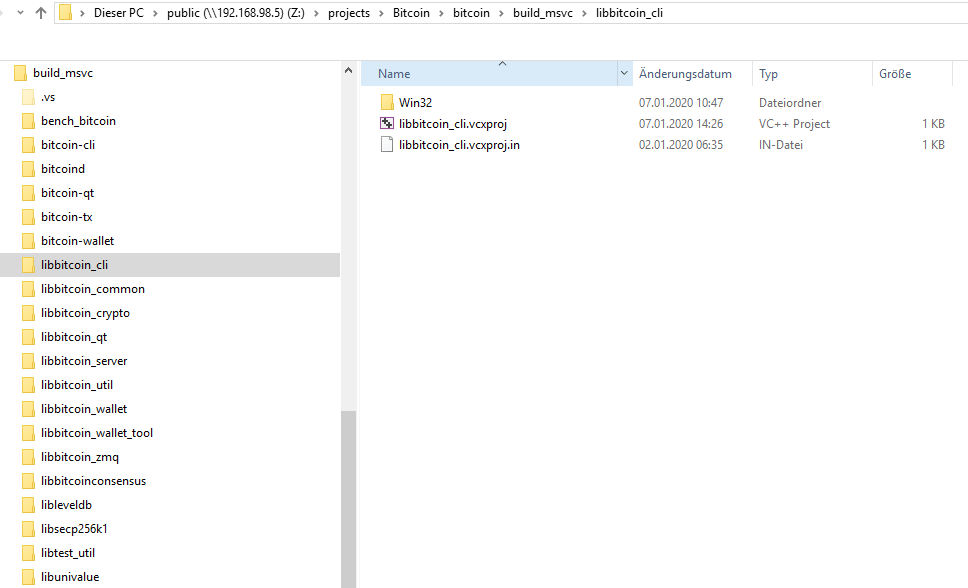Select libbitcoin_common in the folder tree
968x588 pixels.
coord(95,288)
